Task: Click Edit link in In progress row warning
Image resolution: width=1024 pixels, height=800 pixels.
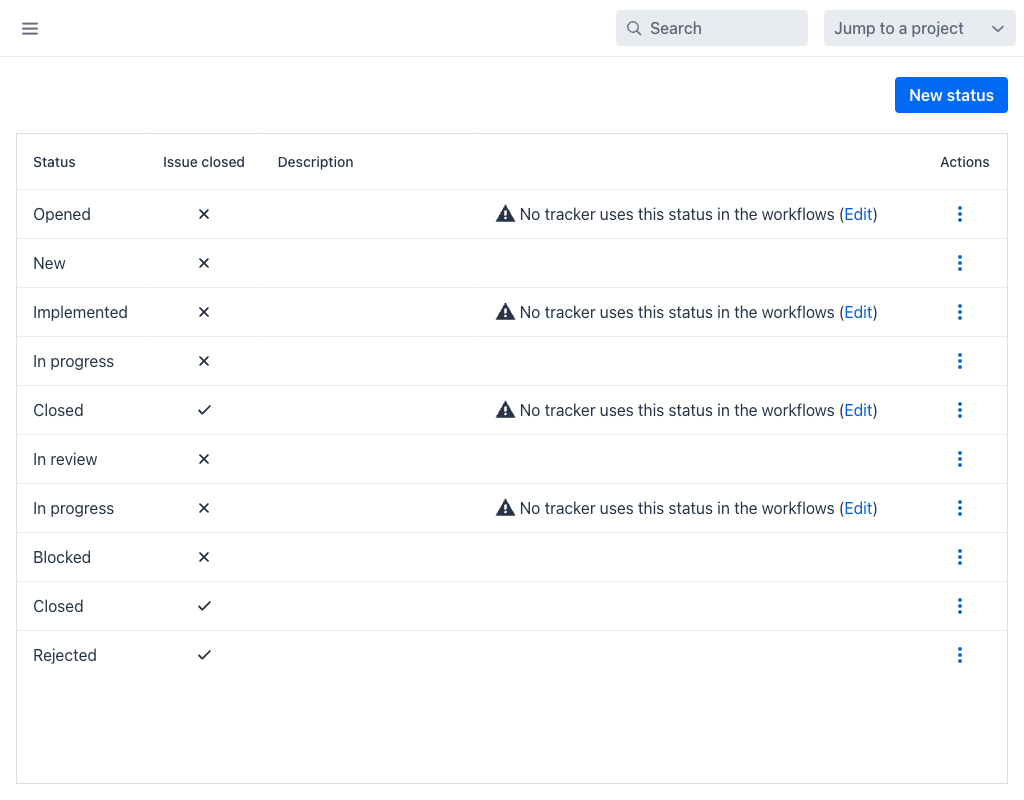Action: pos(858,508)
